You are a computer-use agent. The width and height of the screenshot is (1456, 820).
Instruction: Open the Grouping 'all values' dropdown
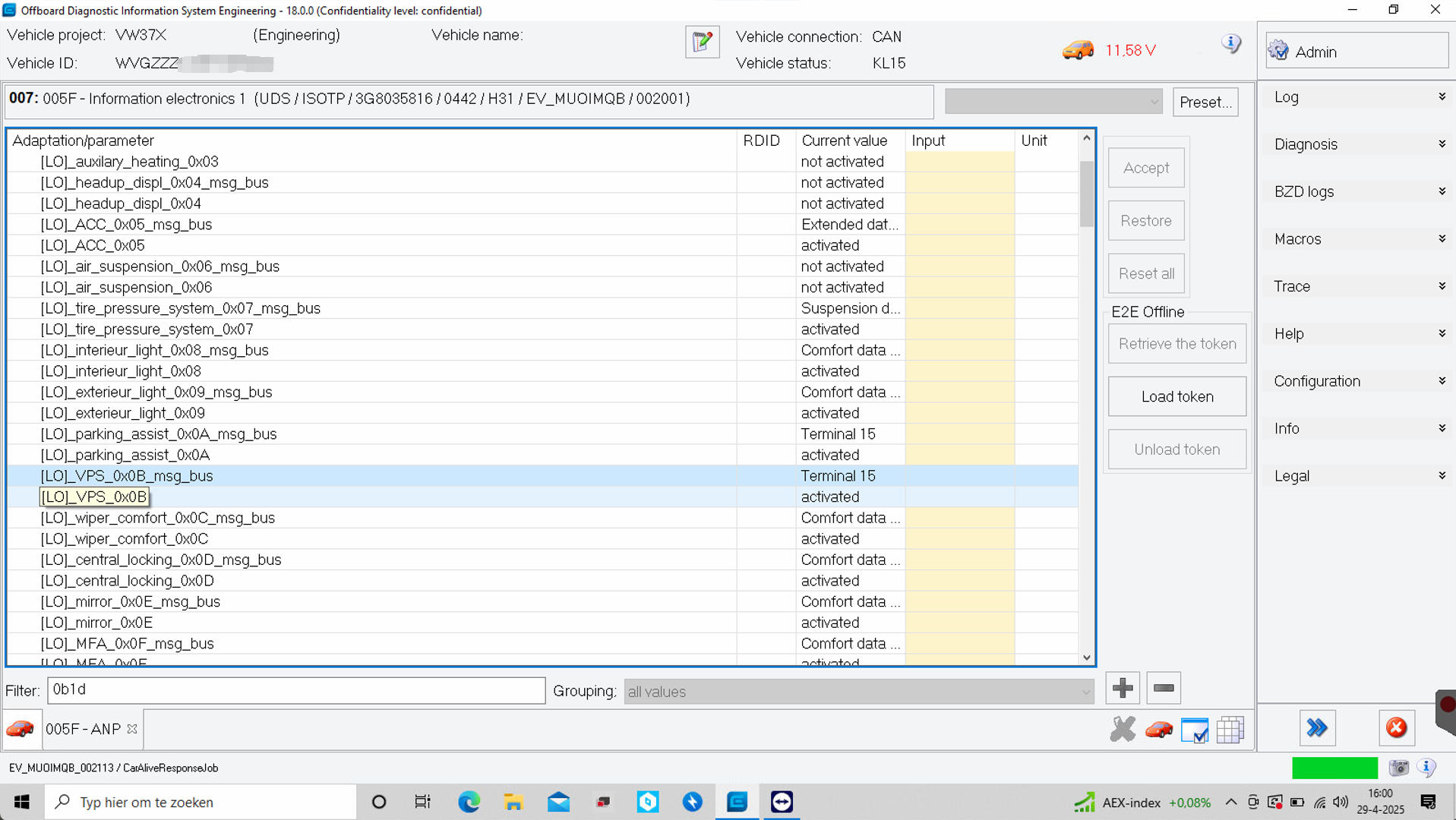(x=859, y=692)
